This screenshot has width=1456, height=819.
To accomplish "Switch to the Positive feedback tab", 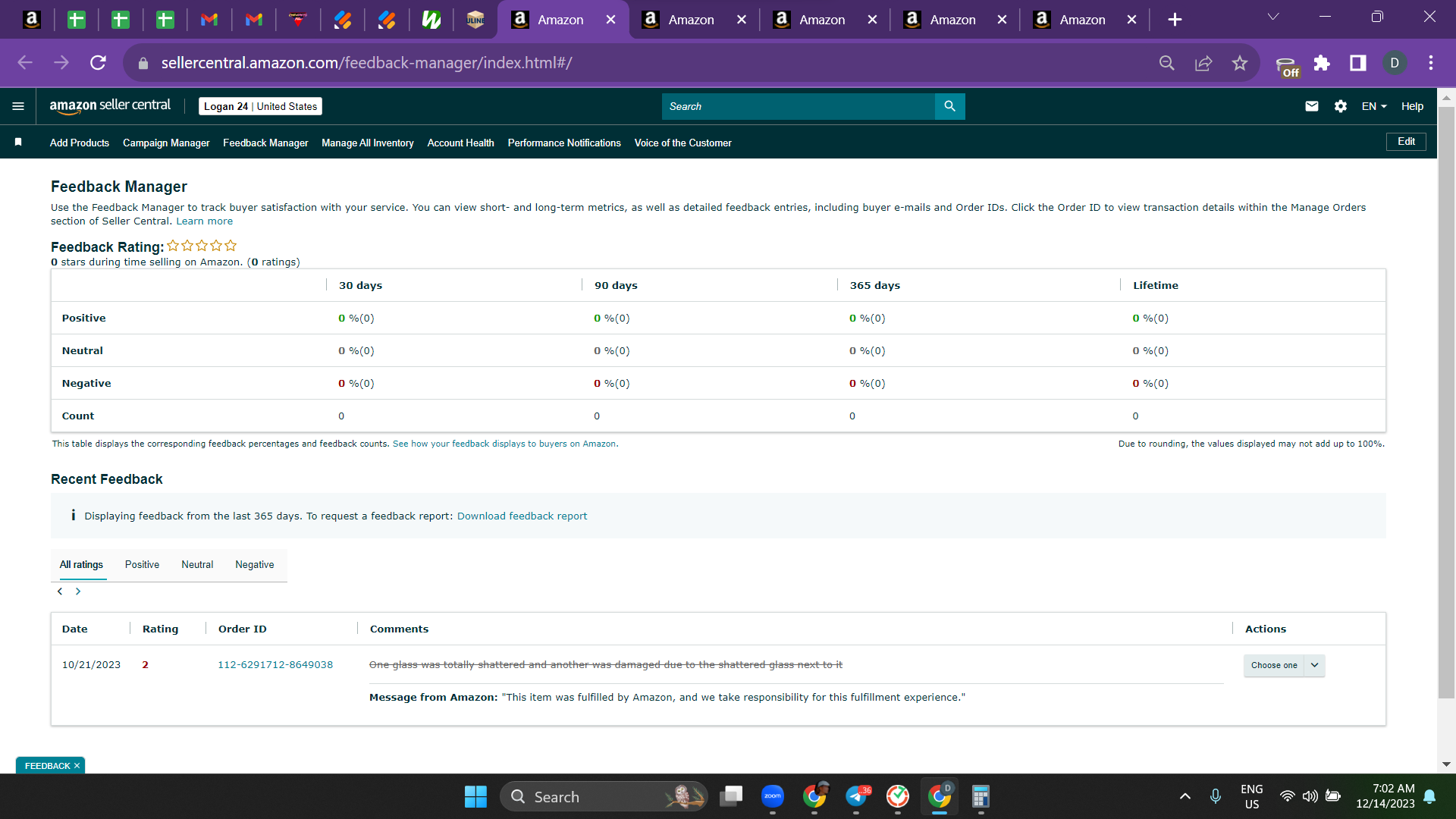I will pos(142,565).
